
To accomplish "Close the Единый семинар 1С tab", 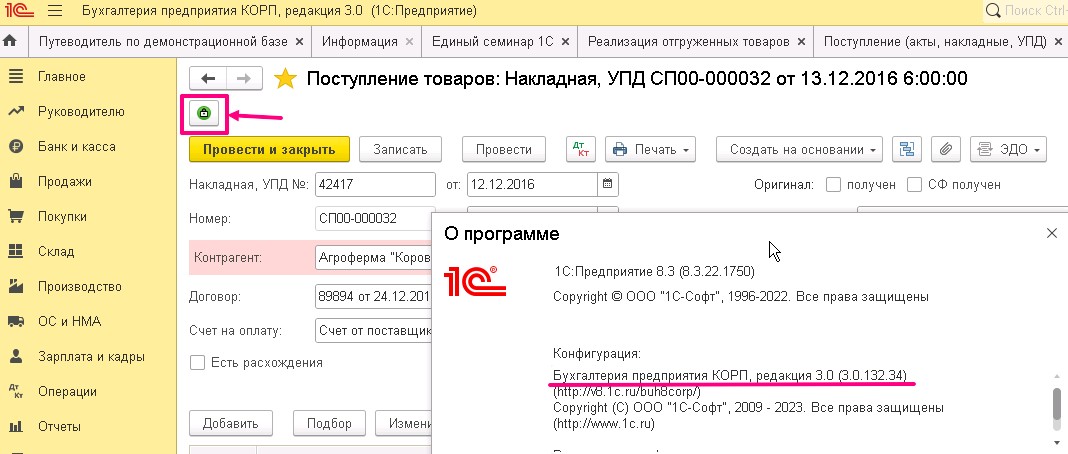I will tap(565, 42).
